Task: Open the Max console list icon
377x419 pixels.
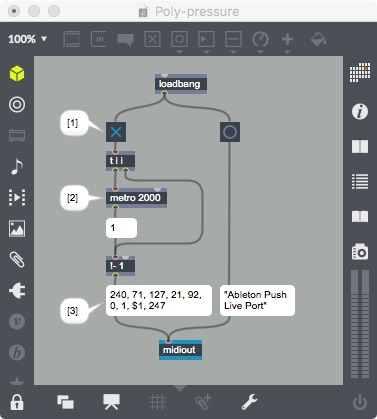Action: pos(360,182)
